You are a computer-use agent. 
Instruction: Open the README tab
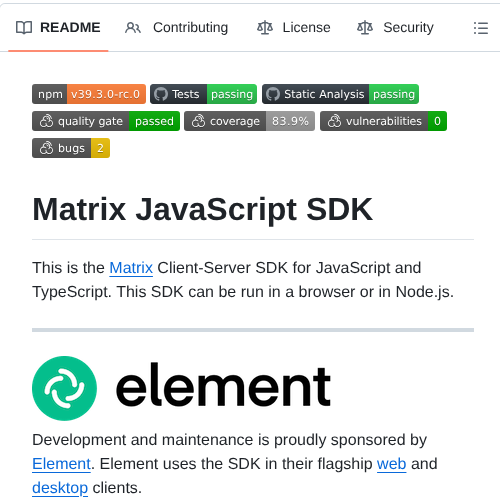[58, 28]
